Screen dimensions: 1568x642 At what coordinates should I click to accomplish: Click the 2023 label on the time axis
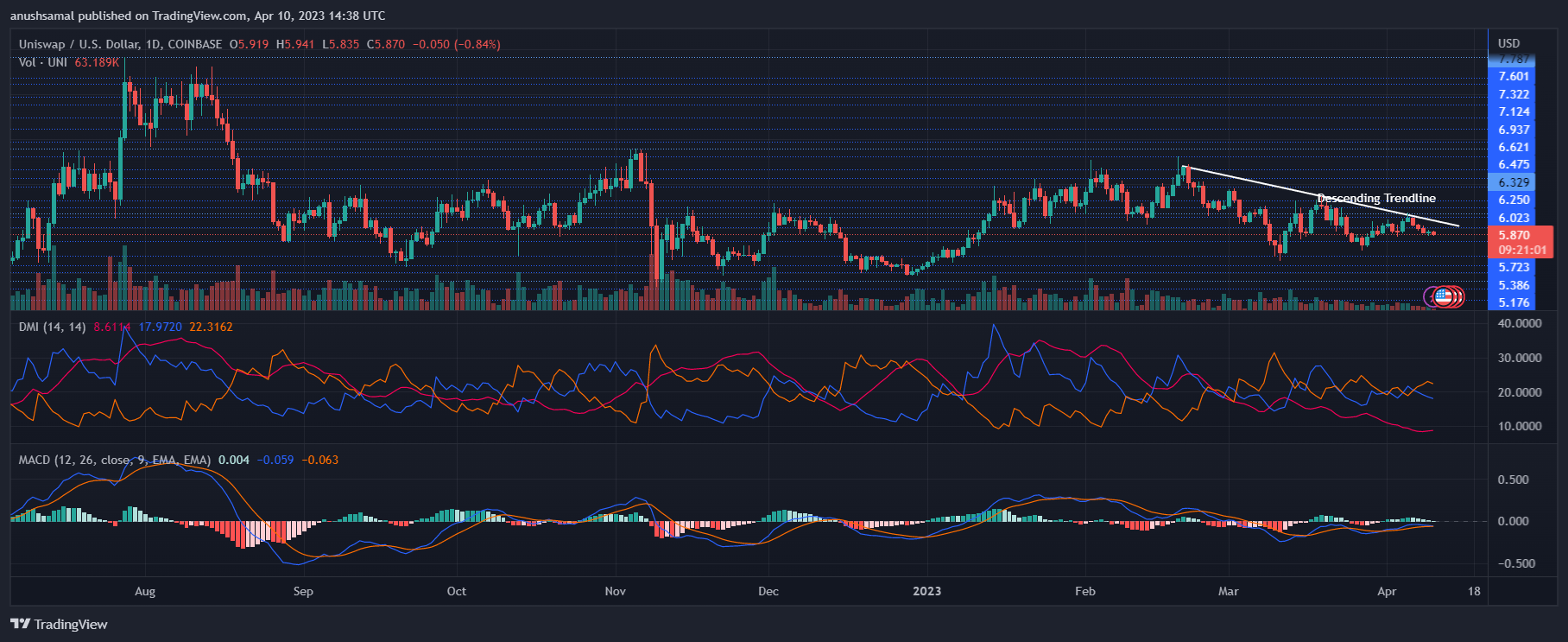point(926,591)
